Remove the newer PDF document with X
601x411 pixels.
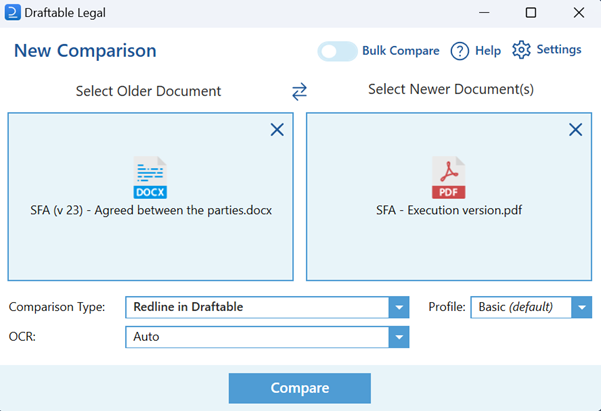click(575, 130)
